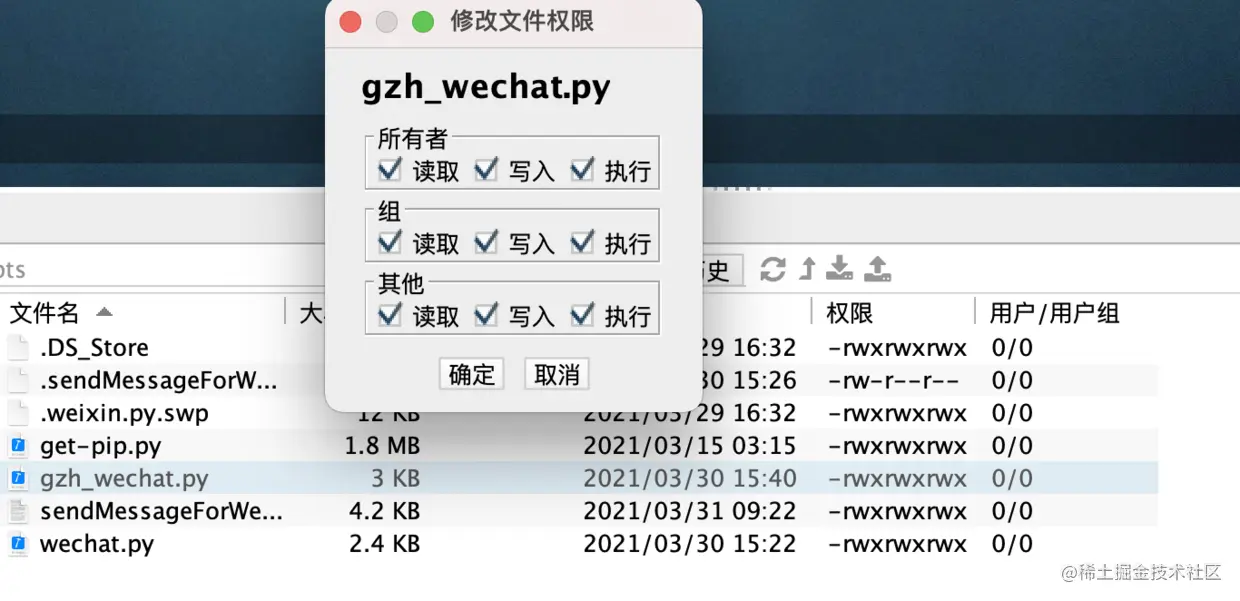Click the file icon beside .DS_Store
The height and width of the screenshot is (601, 1240).
(x=19, y=347)
